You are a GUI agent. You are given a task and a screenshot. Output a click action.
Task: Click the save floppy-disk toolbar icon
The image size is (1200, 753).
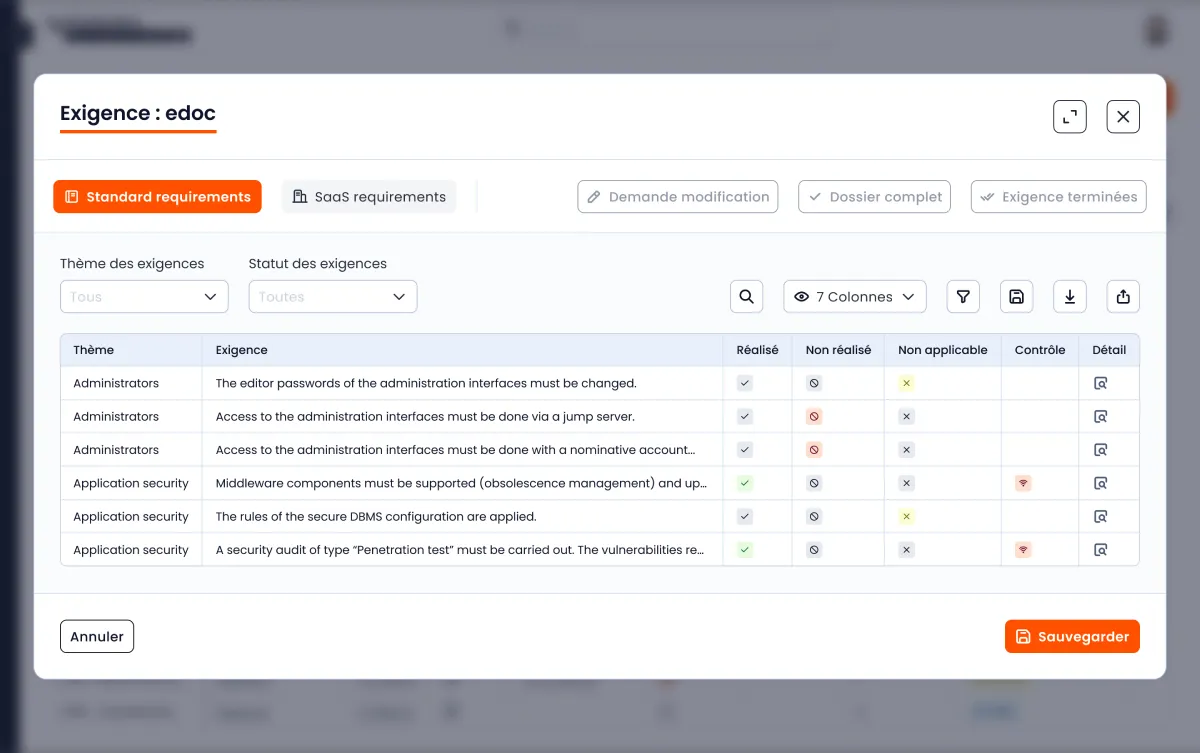click(1016, 297)
